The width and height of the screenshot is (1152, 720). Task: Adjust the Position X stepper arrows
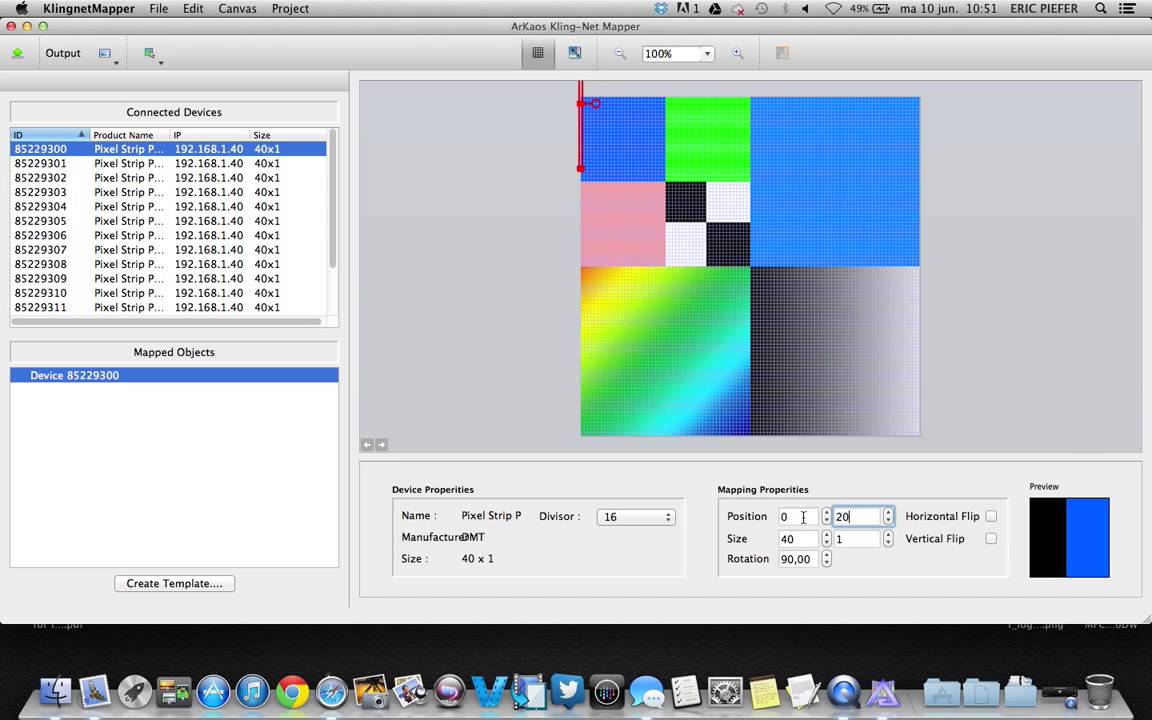click(x=827, y=517)
